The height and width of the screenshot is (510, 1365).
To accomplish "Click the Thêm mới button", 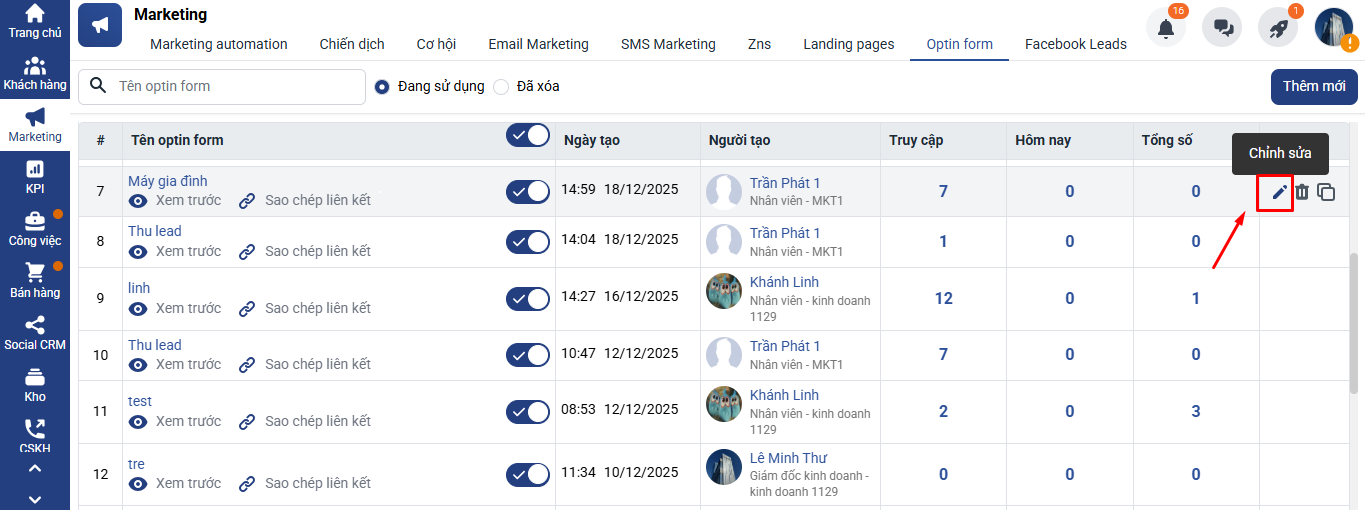I will [x=1314, y=86].
